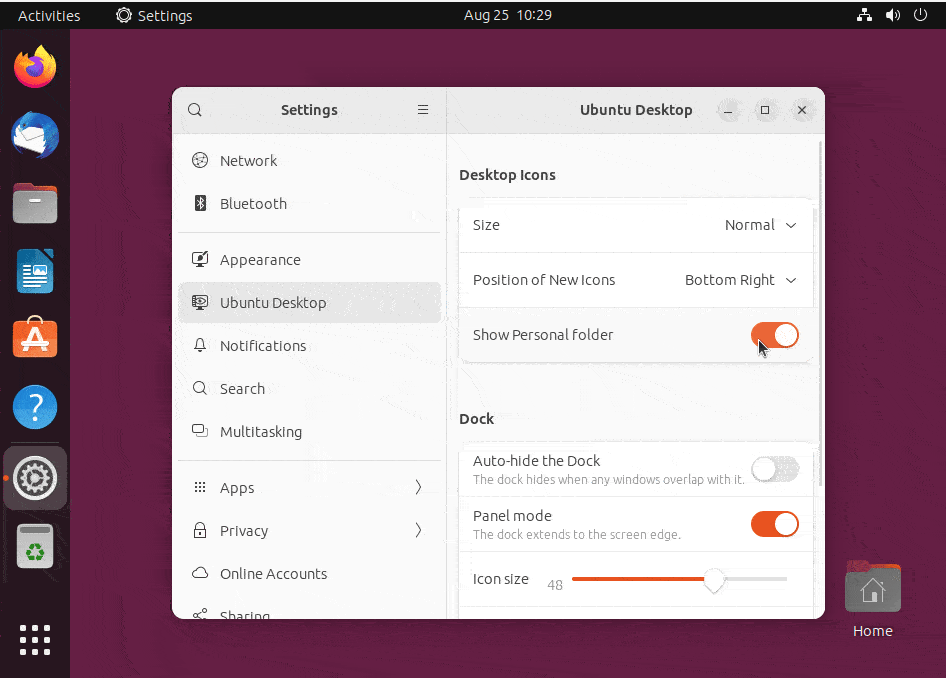Click the Notifications bell icon
This screenshot has height=678, width=946.
tap(202, 345)
